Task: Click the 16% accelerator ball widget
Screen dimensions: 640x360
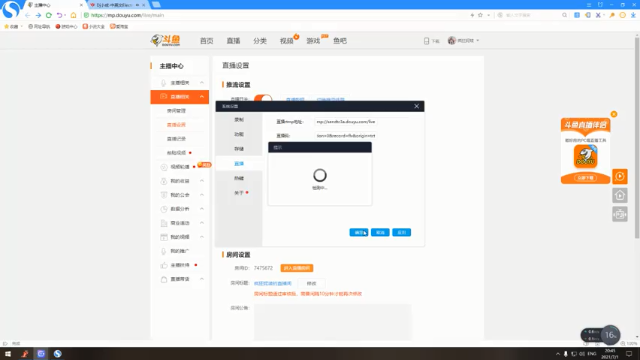Action: tap(611, 335)
